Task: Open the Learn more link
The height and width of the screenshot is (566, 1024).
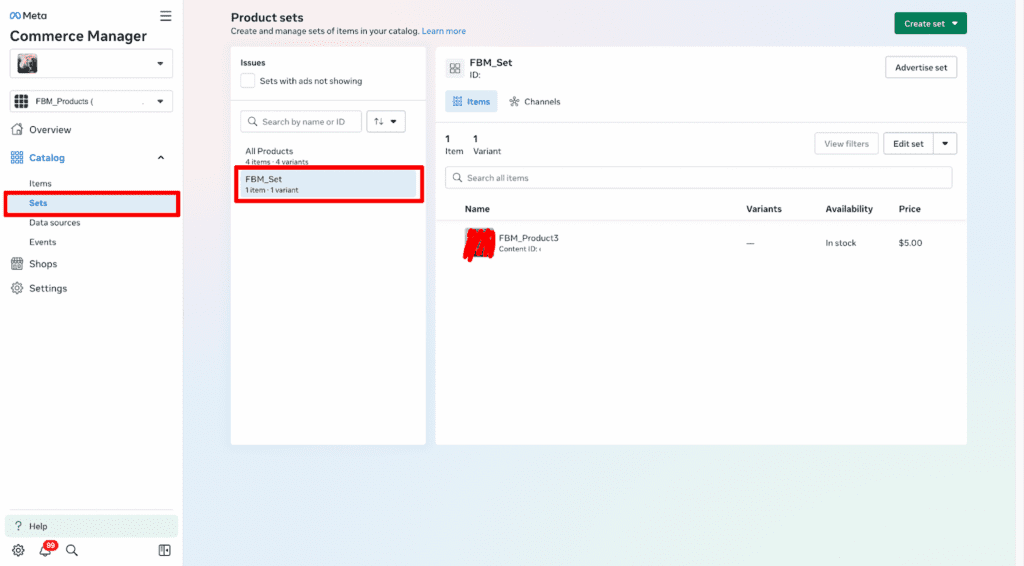Action: pos(443,31)
